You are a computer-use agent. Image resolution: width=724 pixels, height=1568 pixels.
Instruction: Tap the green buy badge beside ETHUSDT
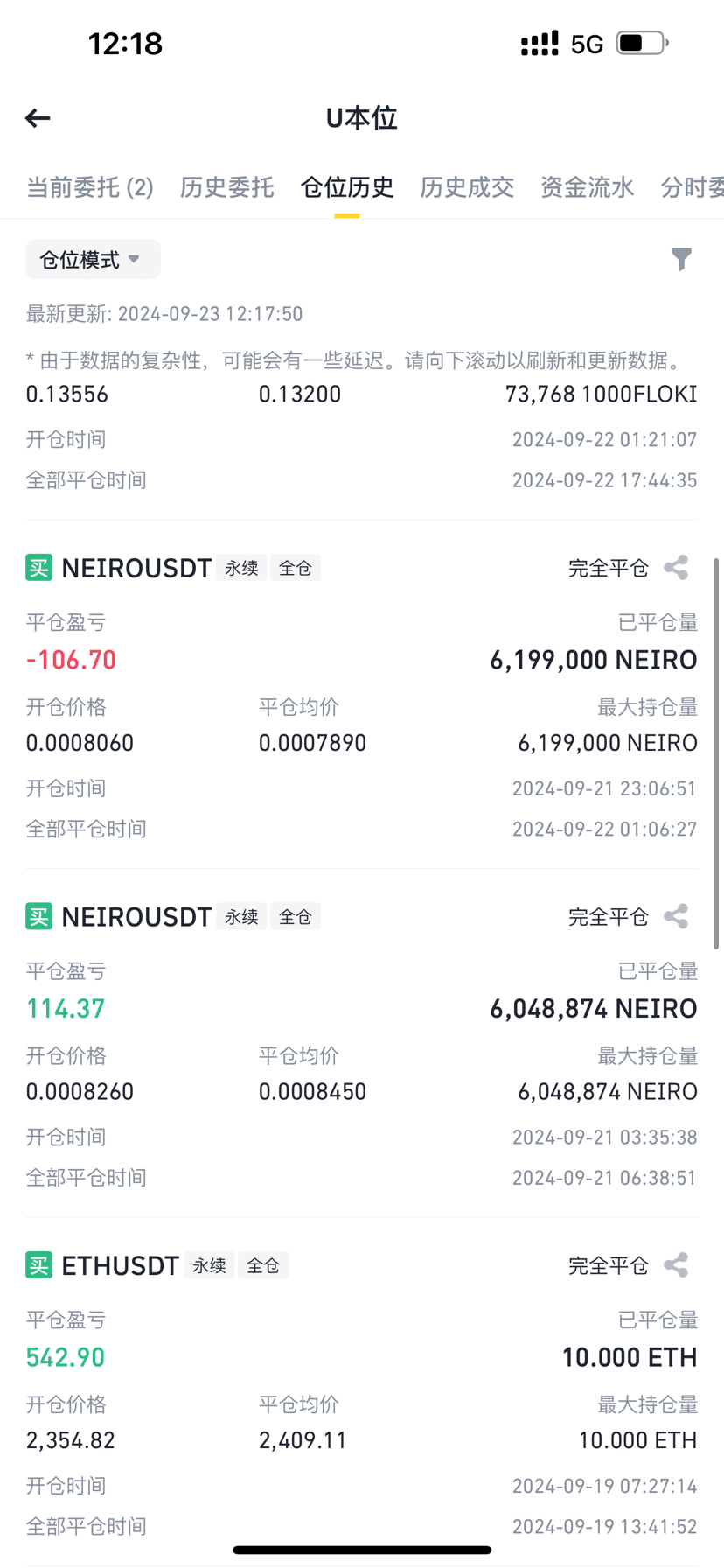pos(39,1265)
